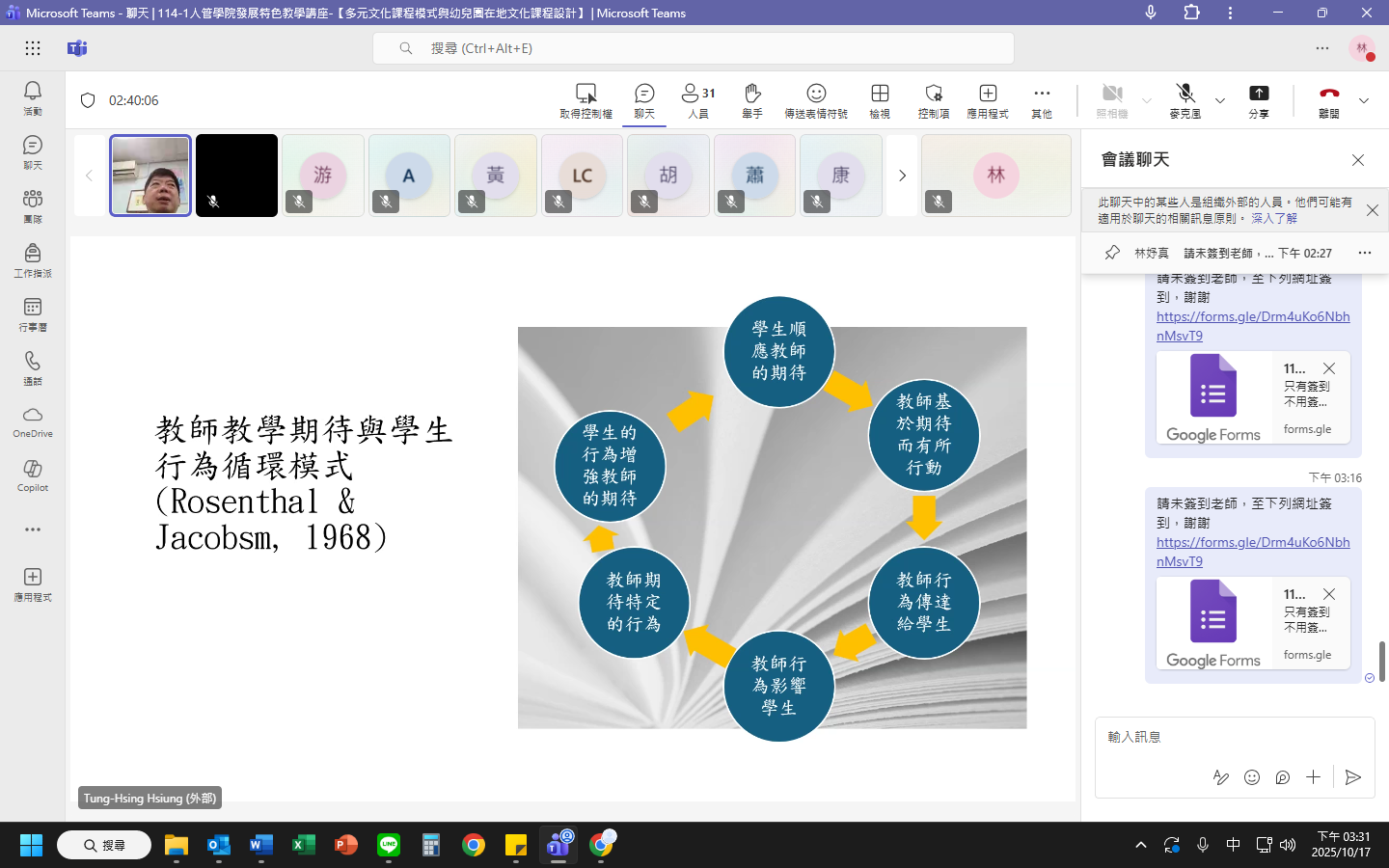Open the emoji reactions button
This screenshot has height=868, width=1389.
[x=816, y=99]
